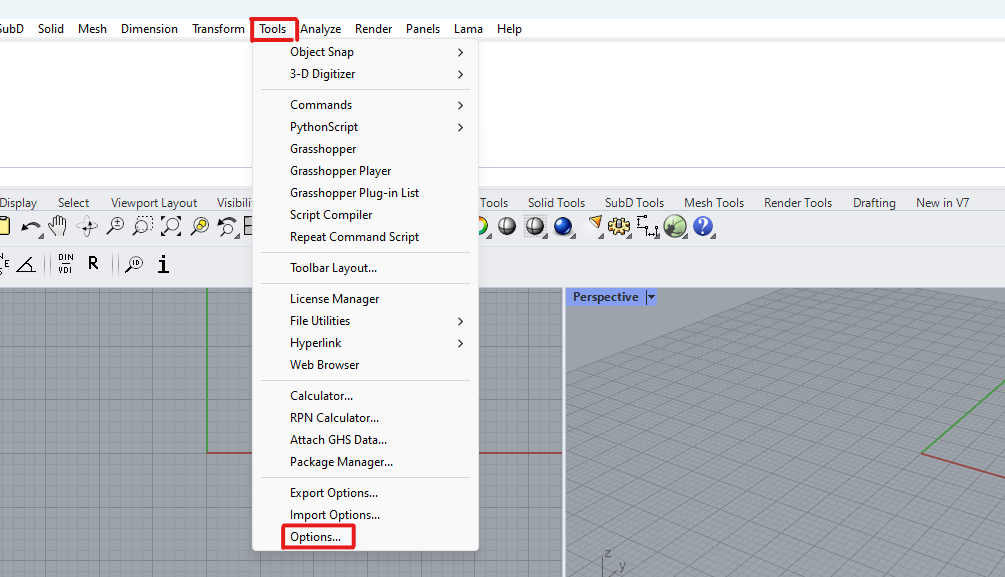
Task: Open Help with the question mark icon
Action: (703, 226)
